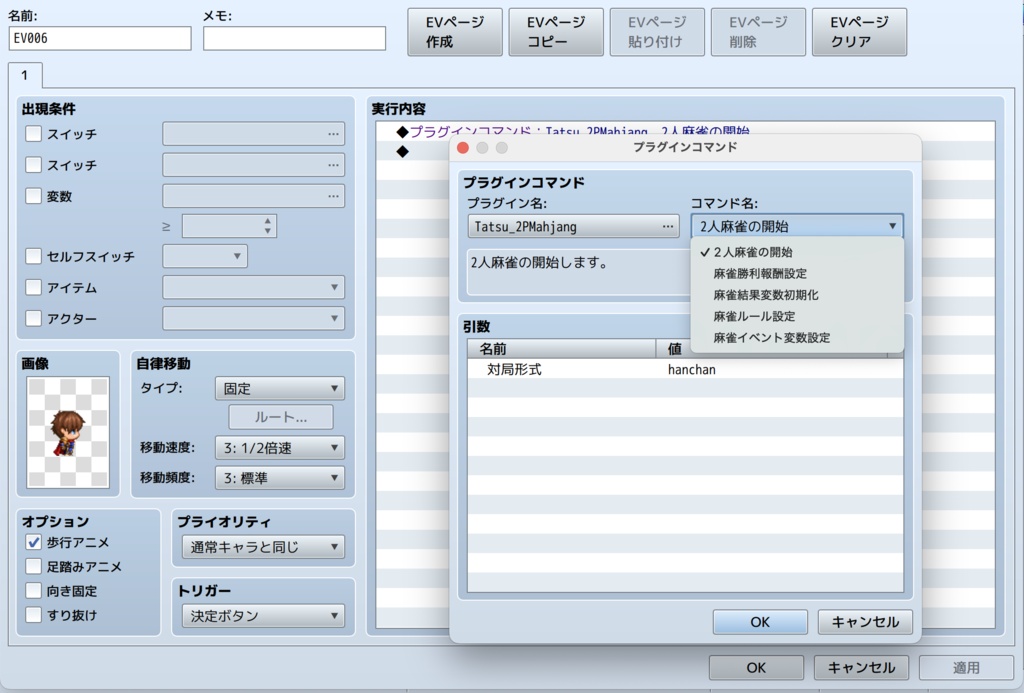
Task: Open アイテム dropdown
Action: tap(253, 287)
